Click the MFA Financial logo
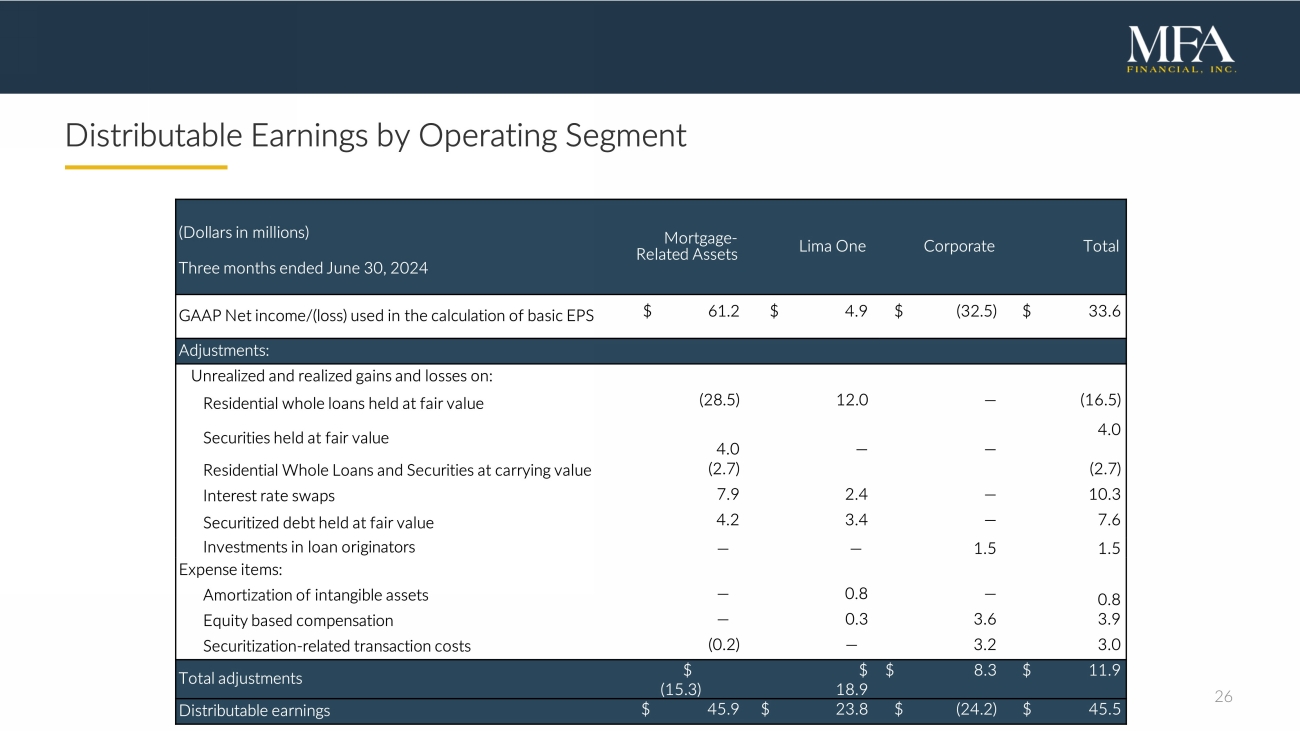Screen dimensions: 1300x731 [1181, 49]
